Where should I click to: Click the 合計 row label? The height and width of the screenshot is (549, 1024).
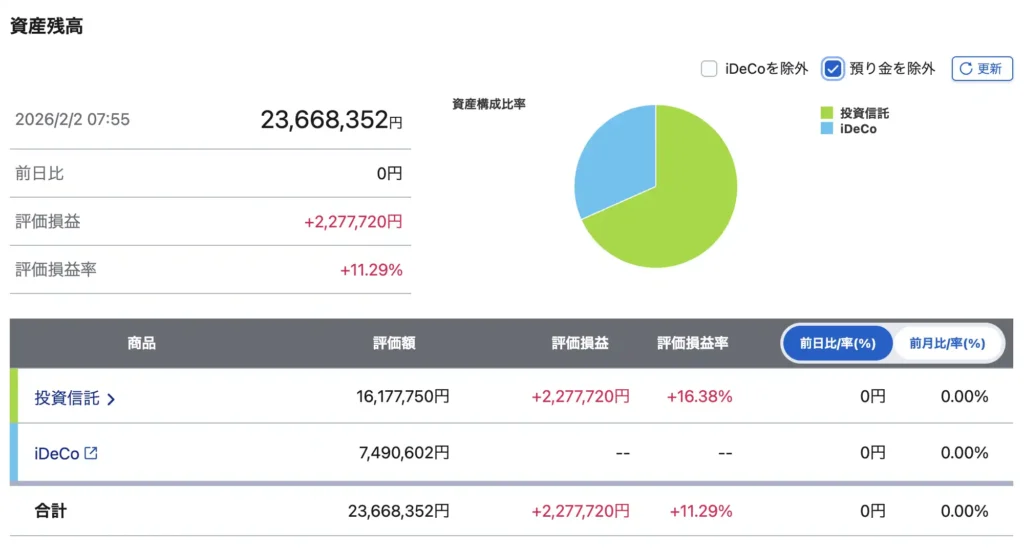(49, 511)
